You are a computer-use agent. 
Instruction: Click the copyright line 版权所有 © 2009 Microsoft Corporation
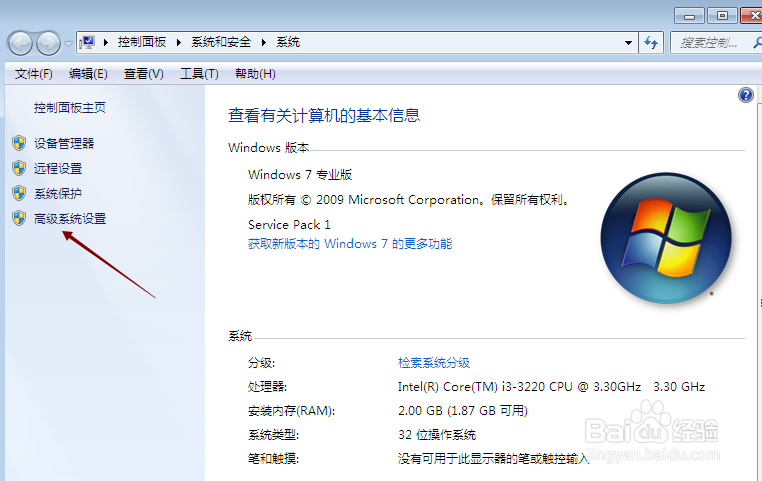click(408, 200)
